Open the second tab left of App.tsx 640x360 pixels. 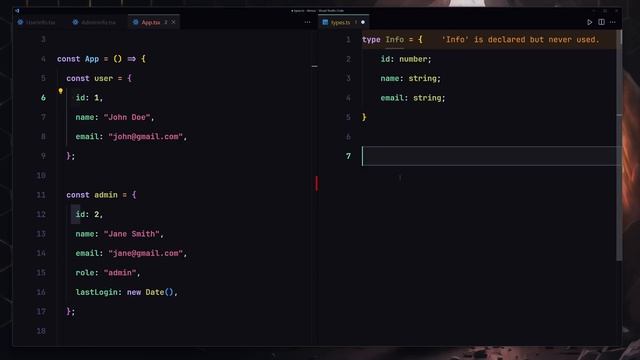(94, 22)
